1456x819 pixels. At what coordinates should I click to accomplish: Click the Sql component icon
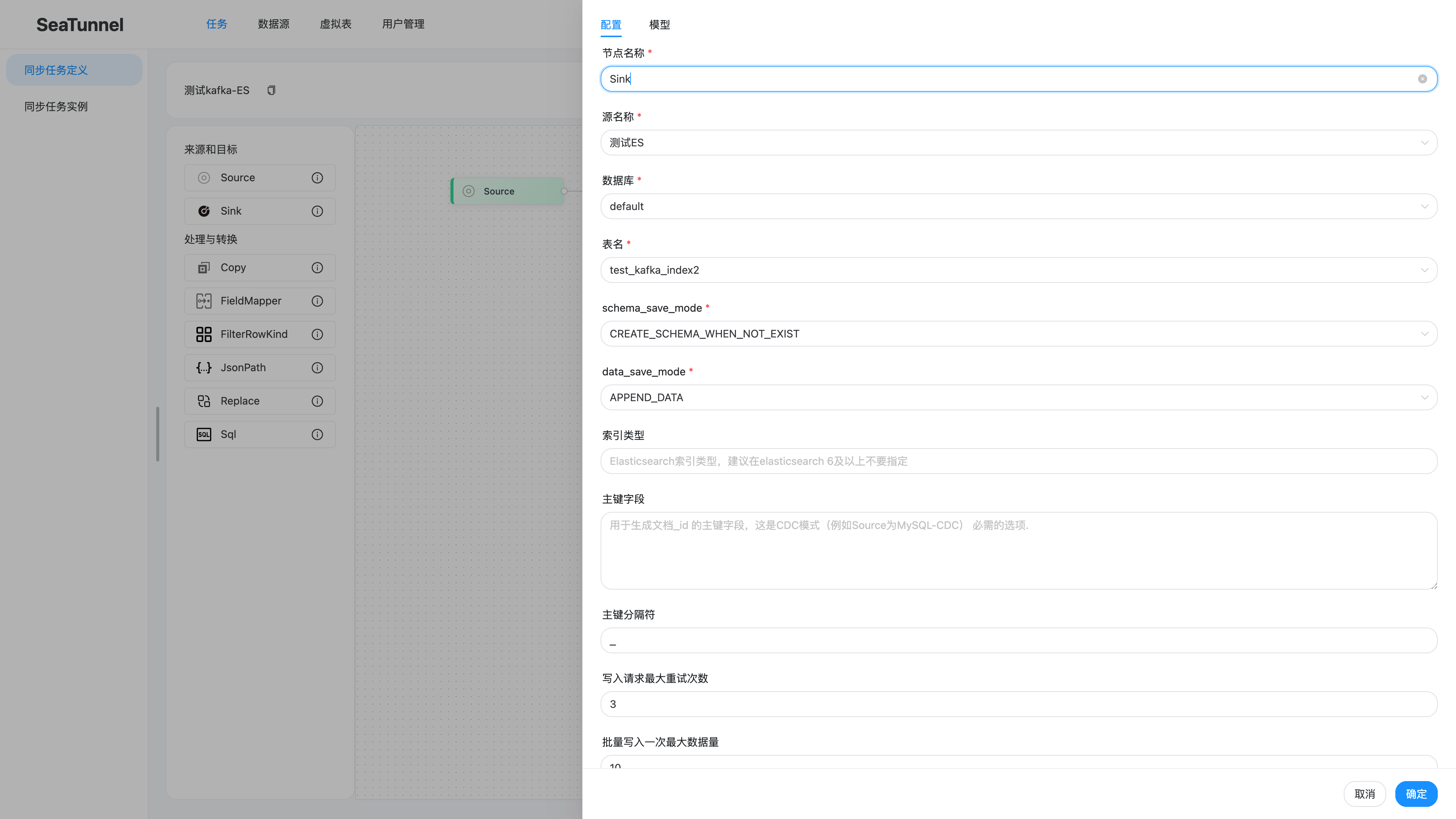(204, 434)
